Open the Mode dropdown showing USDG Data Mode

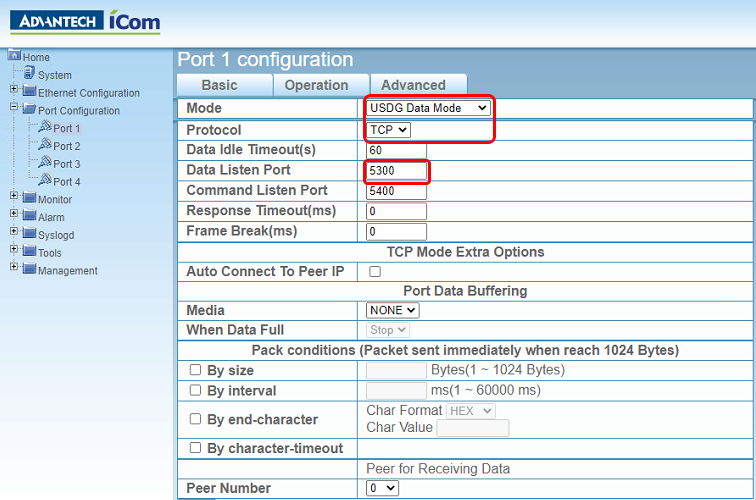coord(428,108)
